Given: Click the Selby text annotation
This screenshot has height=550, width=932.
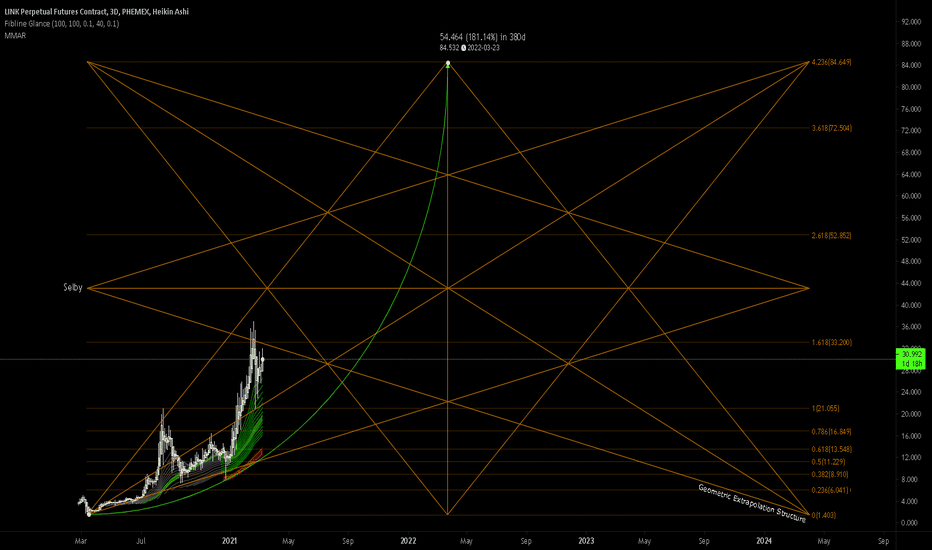Looking at the screenshot, I should click(x=73, y=288).
